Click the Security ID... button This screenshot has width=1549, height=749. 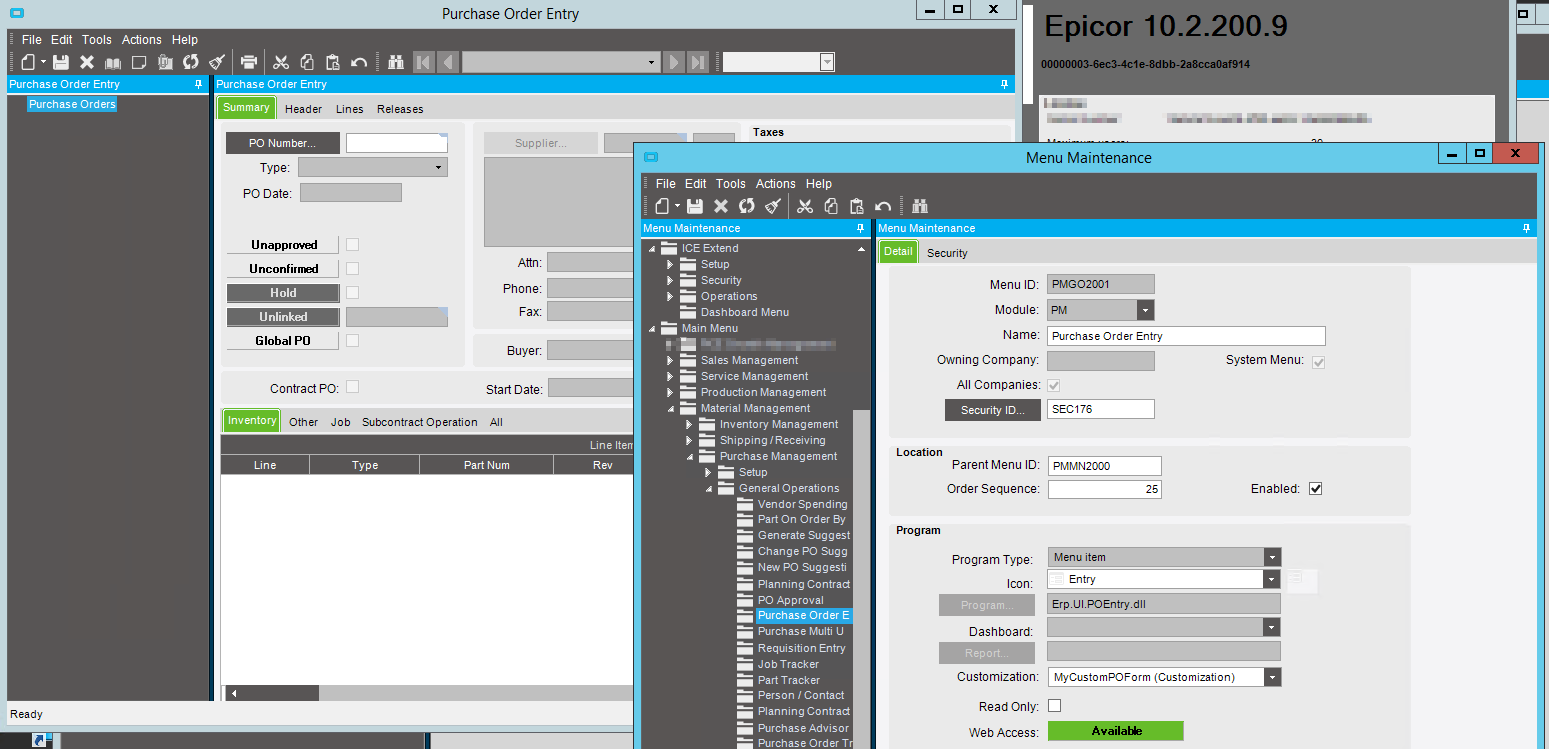point(993,410)
